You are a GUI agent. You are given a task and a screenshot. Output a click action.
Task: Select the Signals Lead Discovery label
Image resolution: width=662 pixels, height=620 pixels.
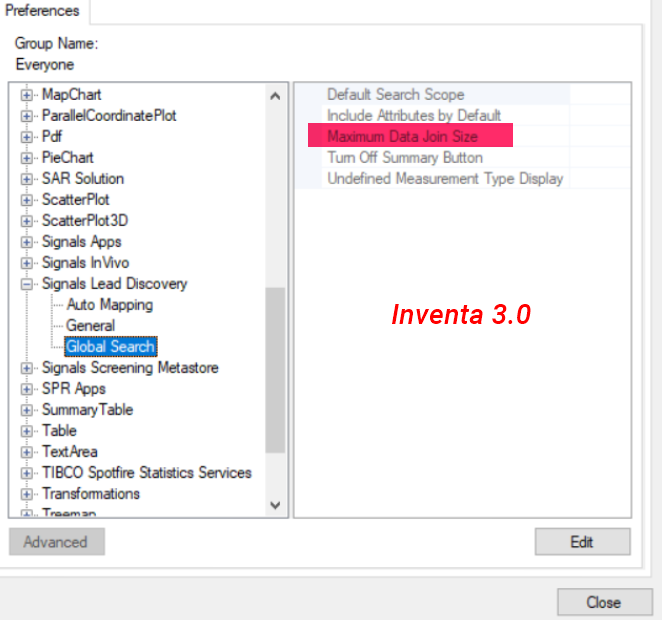coord(114,284)
